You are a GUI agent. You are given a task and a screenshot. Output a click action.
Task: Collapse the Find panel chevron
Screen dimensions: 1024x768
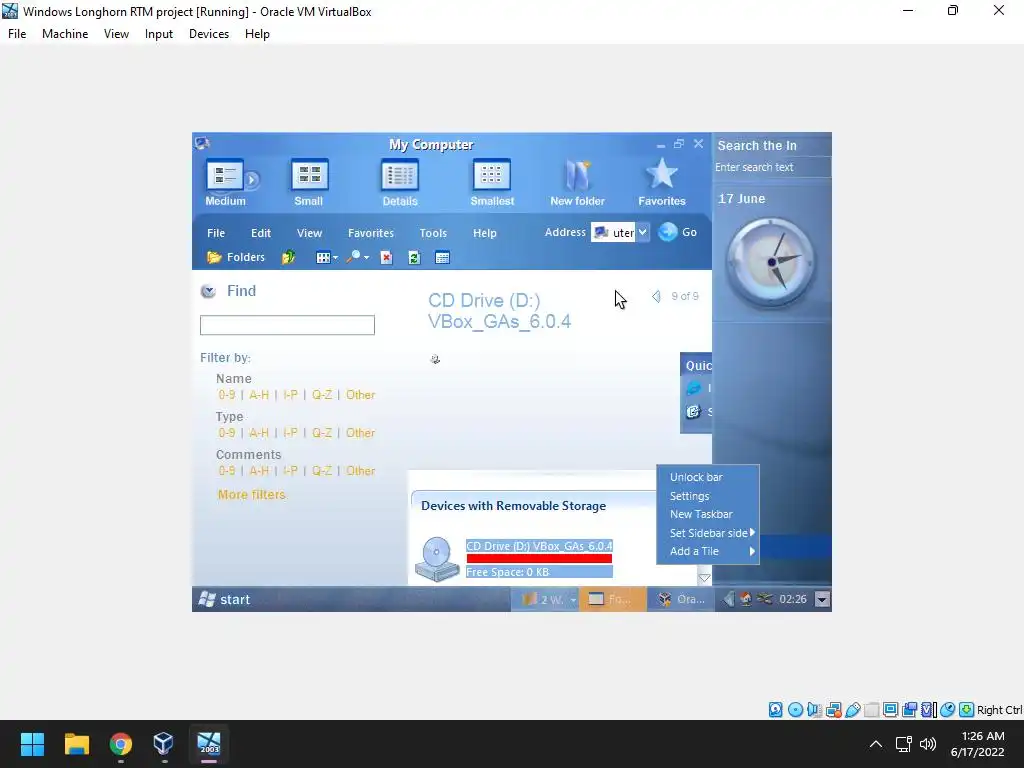click(208, 291)
